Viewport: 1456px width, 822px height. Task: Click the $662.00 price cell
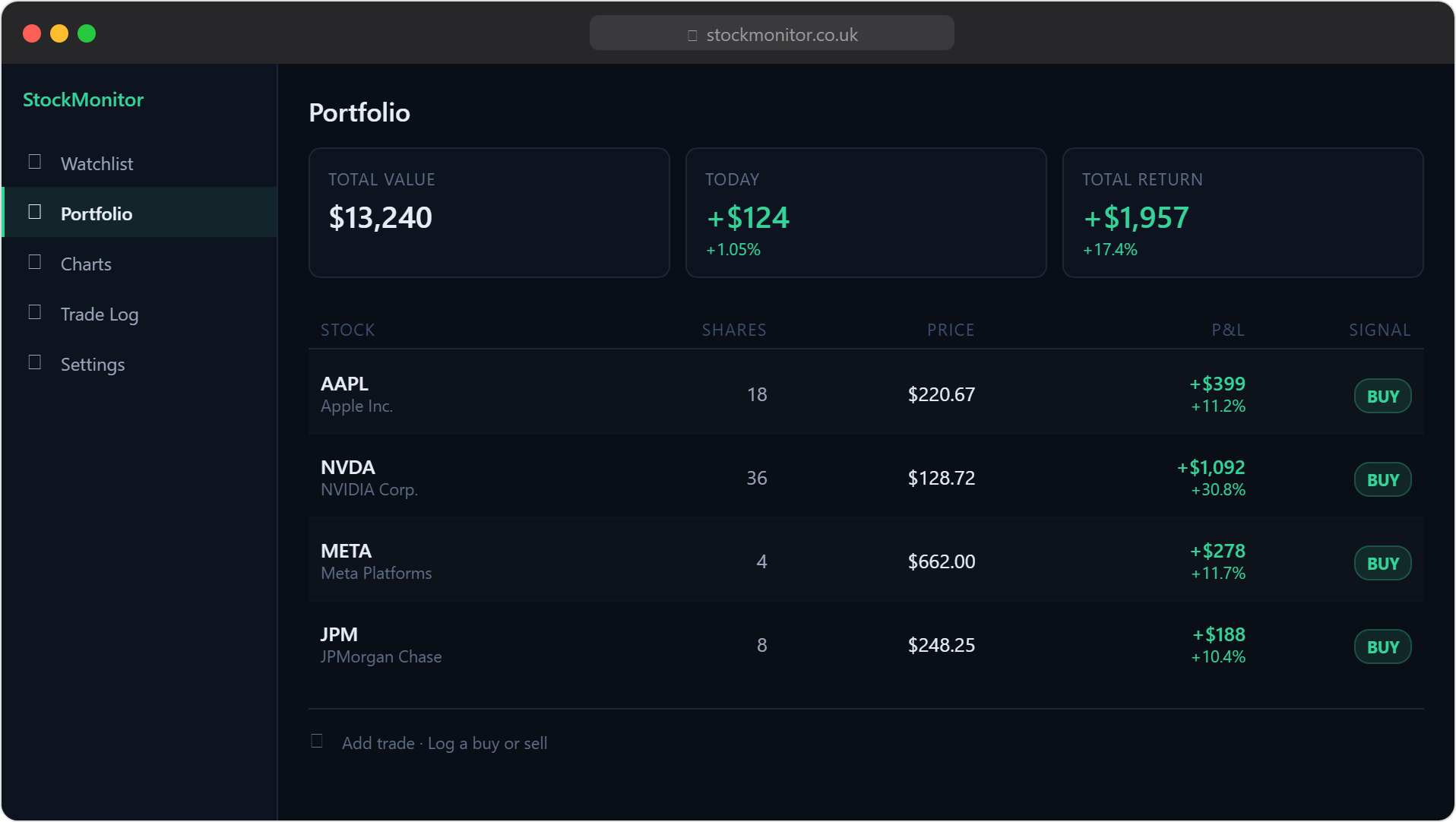coord(942,561)
